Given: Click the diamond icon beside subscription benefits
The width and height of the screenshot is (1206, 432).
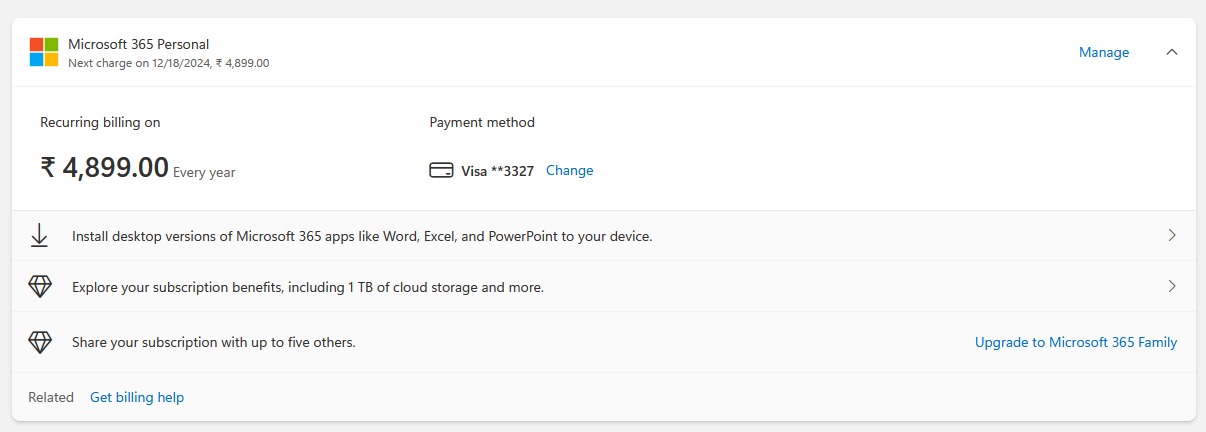Looking at the screenshot, I should [39, 287].
